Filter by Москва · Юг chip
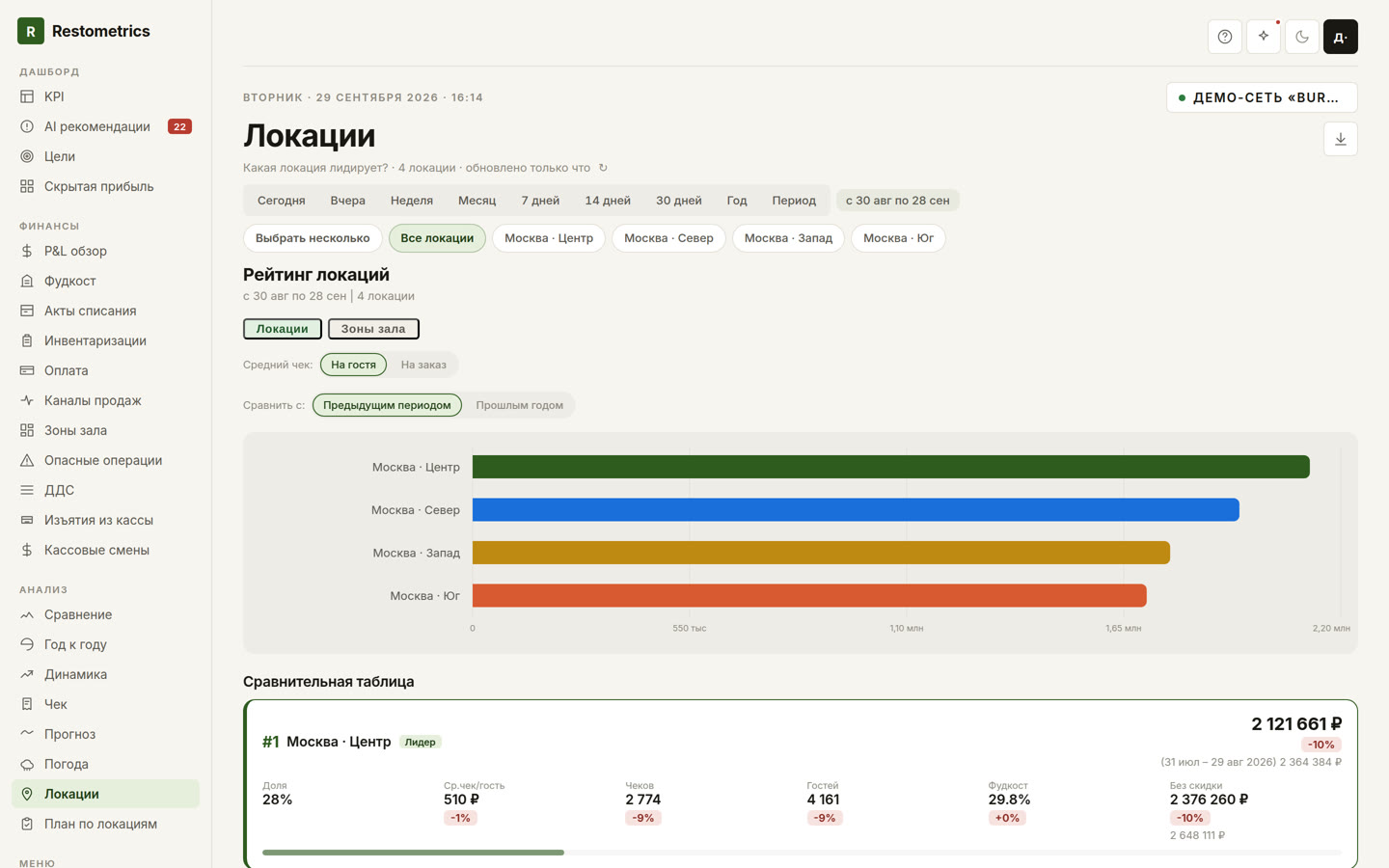Viewport: 1389px width, 868px height. pyautogui.click(x=898, y=238)
